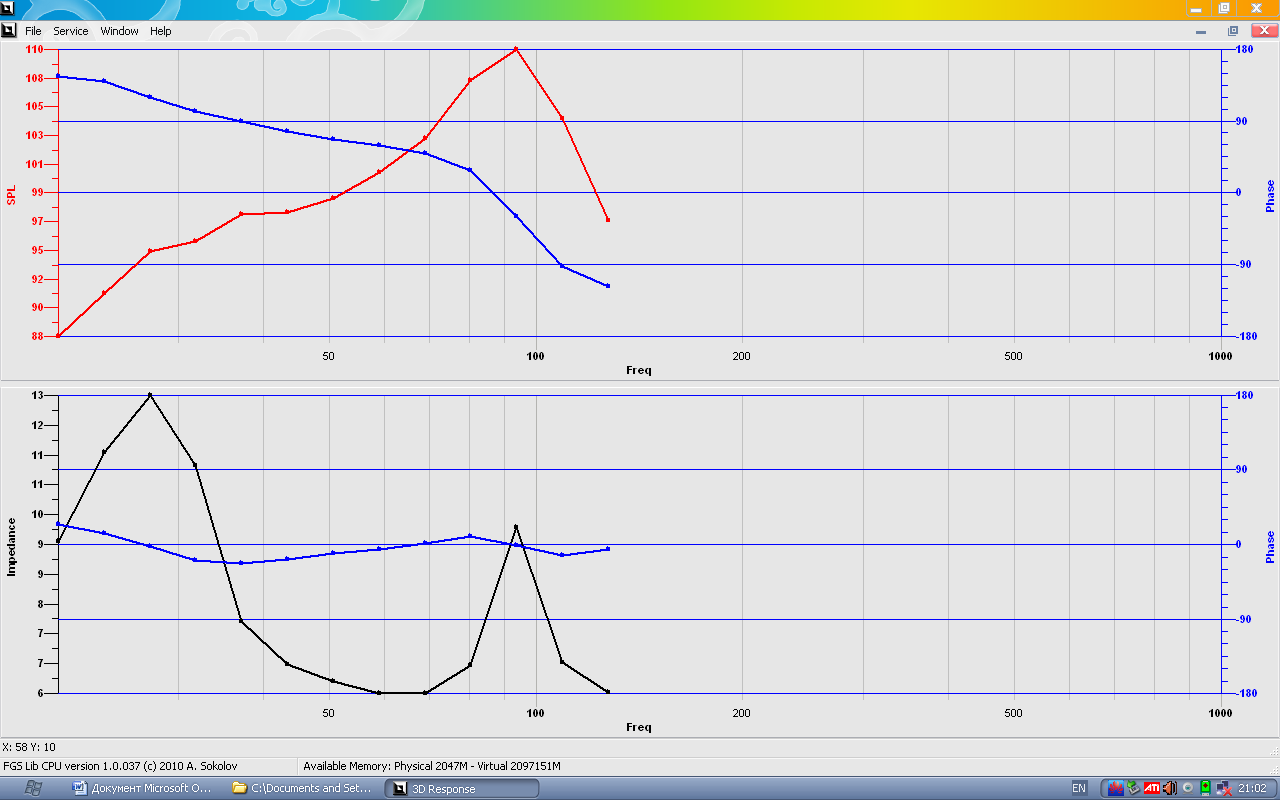This screenshot has width=1280, height=800.
Task: Click the Freq label under the Impedance chart
Action: pyautogui.click(x=638, y=727)
